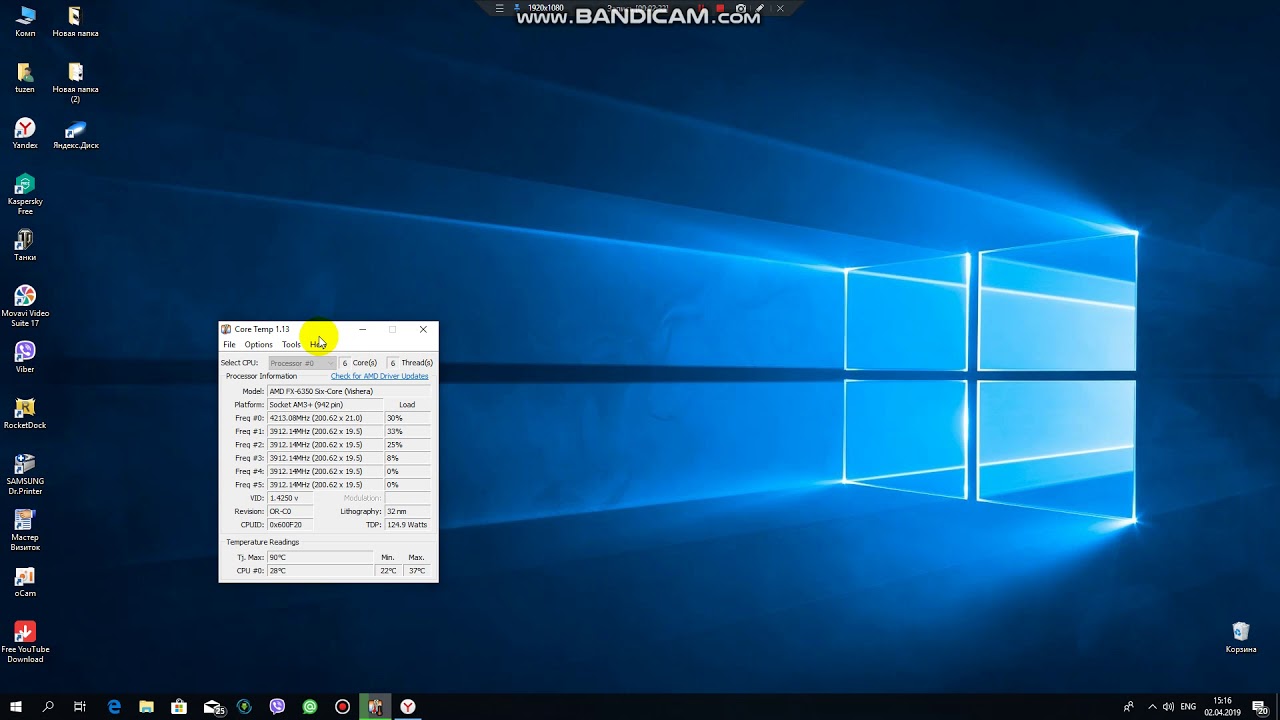The image size is (1280, 720).
Task: Select the Free YouTube Download shortcut
Action: pyautogui.click(x=25, y=642)
